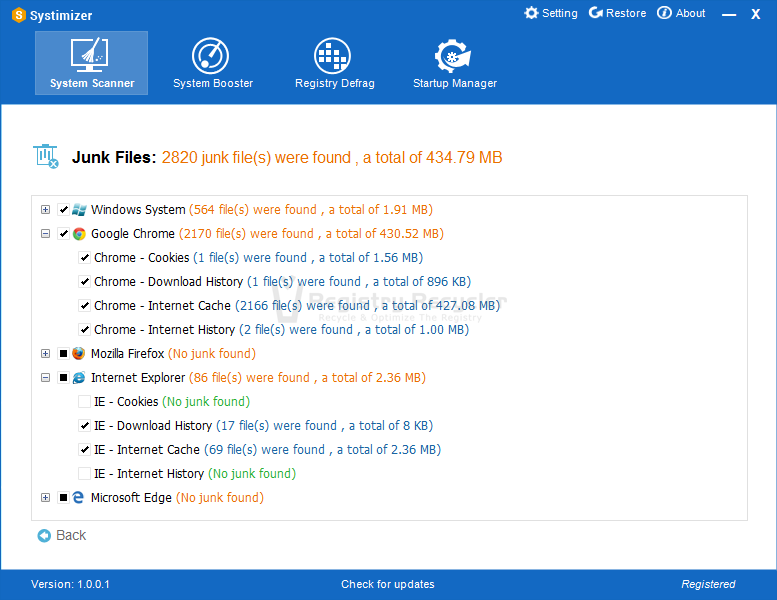The height and width of the screenshot is (600, 777).
Task: Select IE - Download History row text
Action: (264, 426)
